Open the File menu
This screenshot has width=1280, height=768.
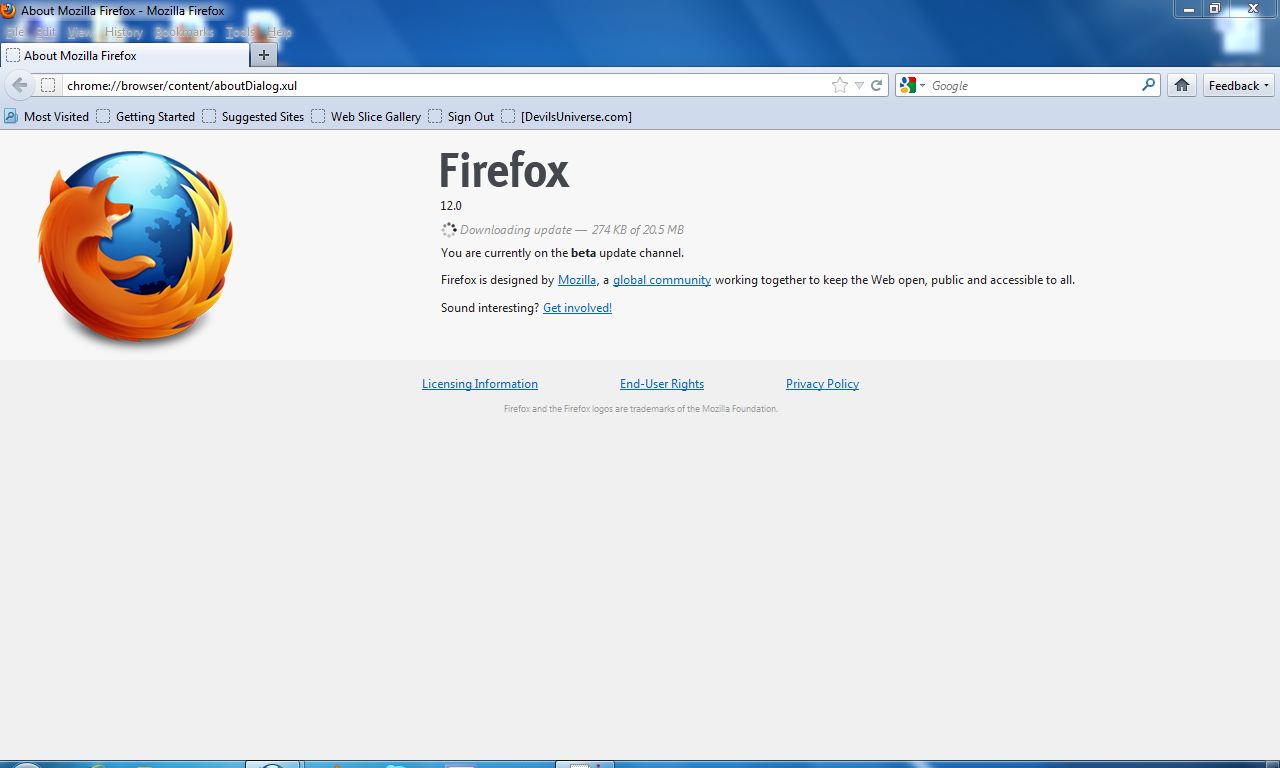pyautogui.click(x=15, y=32)
